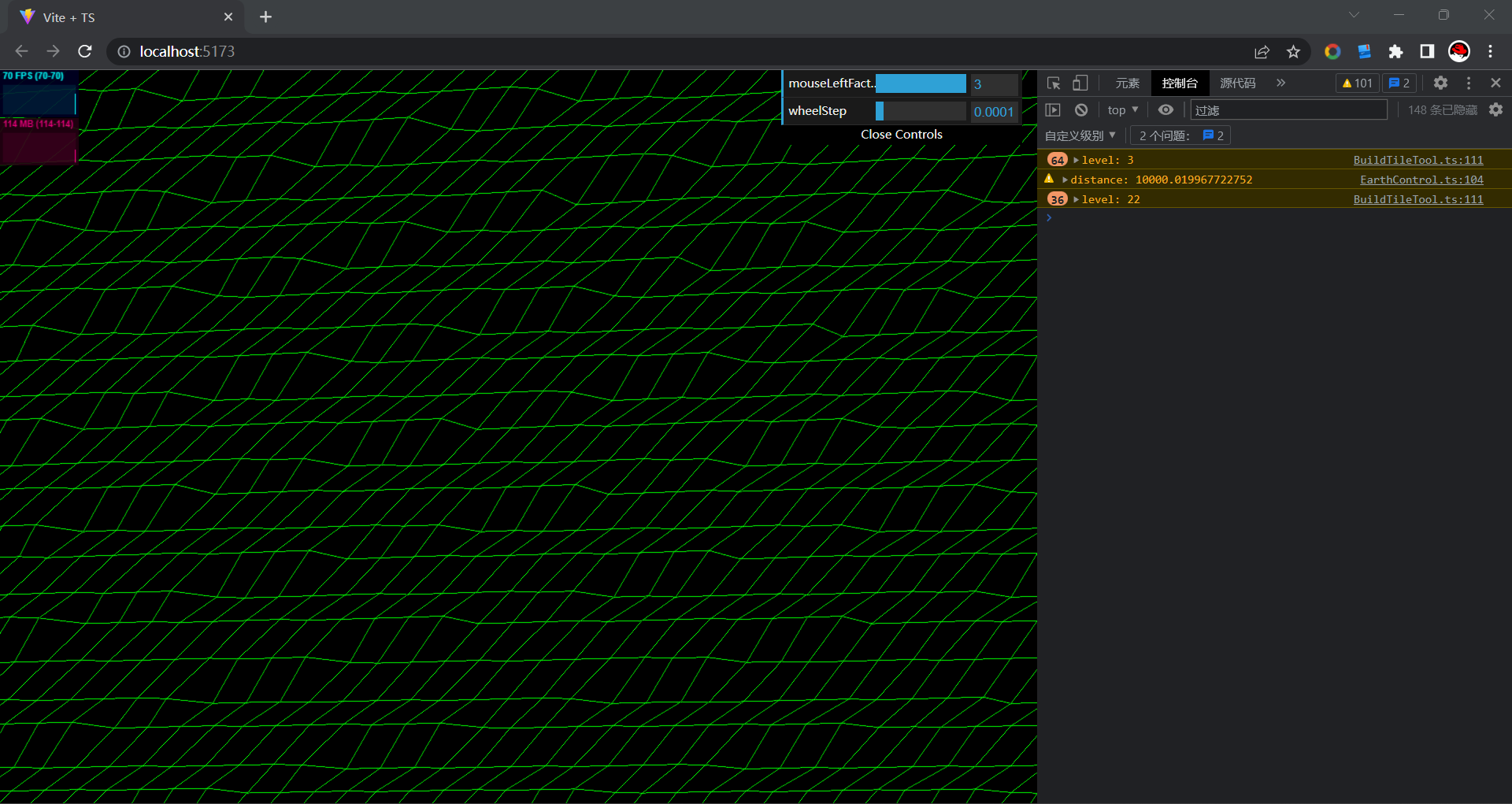Open the Chrome extensions puzzle icon
The image size is (1512, 804).
[1395, 52]
